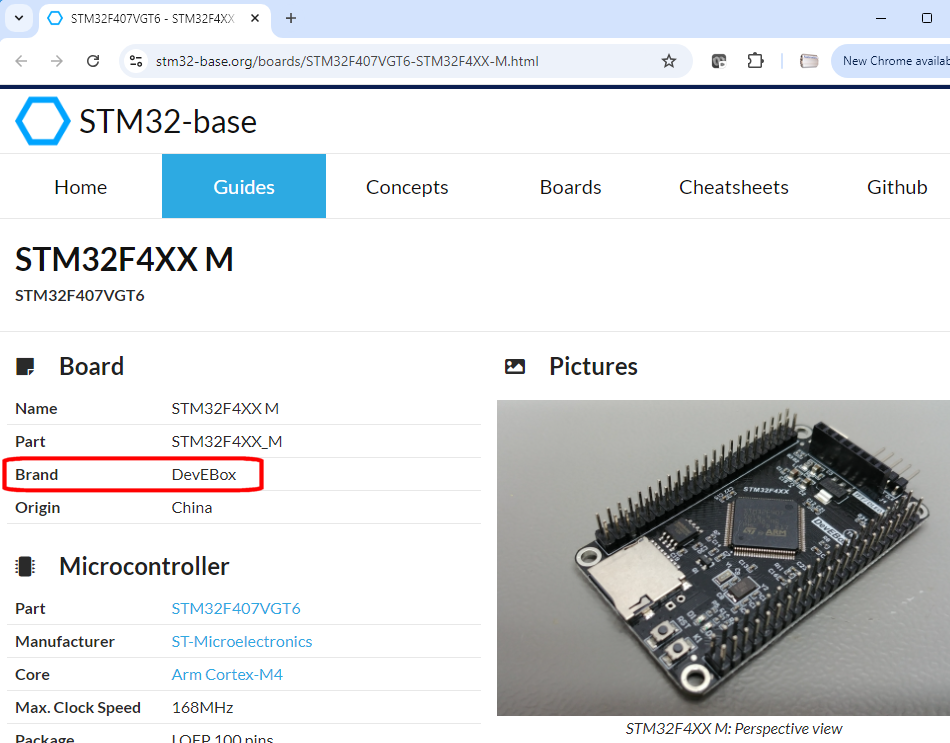The width and height of the screenshot is (950, 743).
Task: Click the Pictures section heading
Action: point(593,367)
